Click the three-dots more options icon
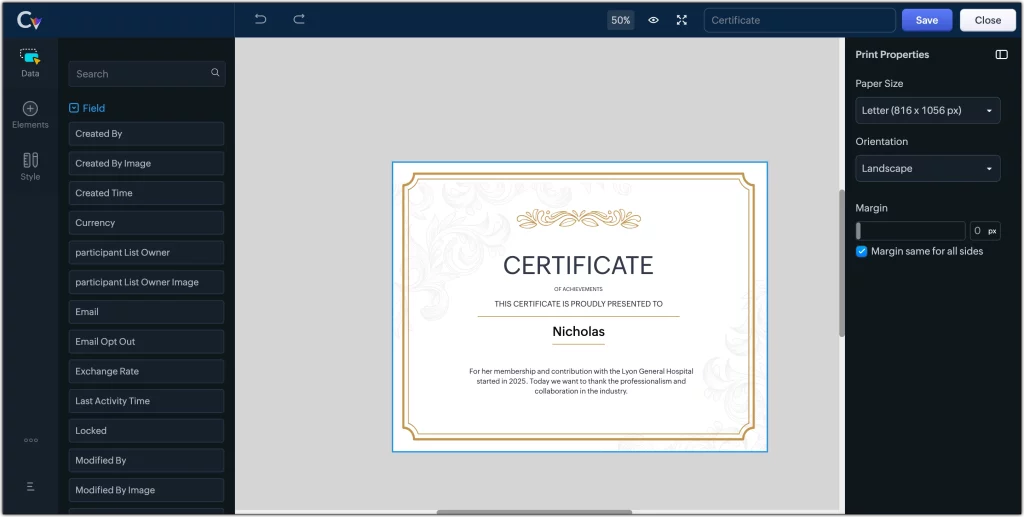The image size is (1024, 517). (30, 440)
